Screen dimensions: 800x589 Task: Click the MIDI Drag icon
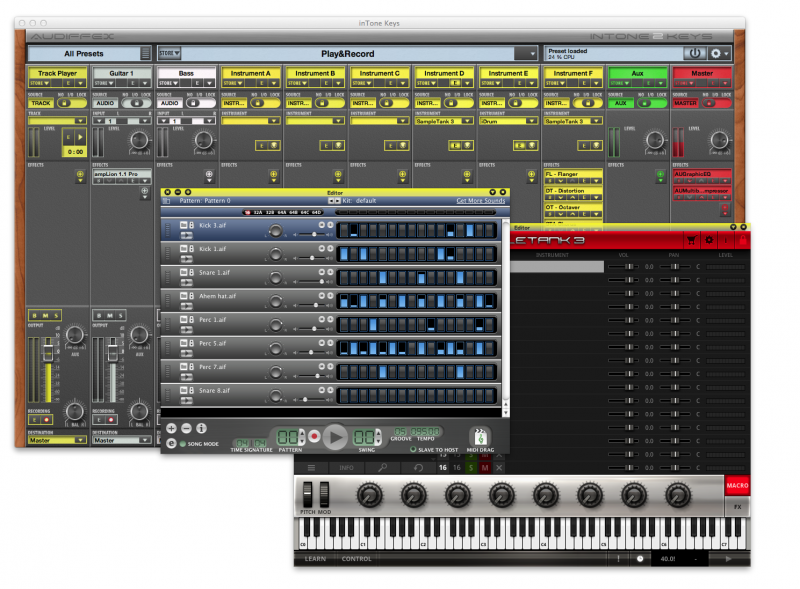[x=480, y=436]
